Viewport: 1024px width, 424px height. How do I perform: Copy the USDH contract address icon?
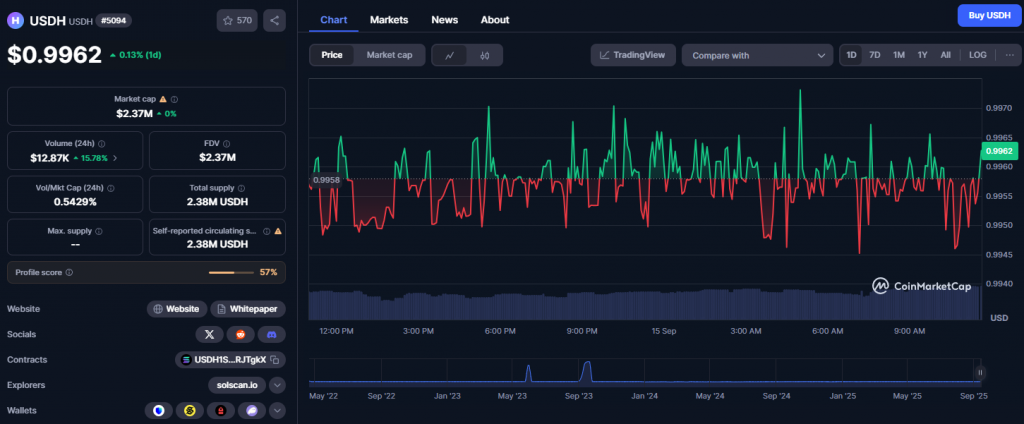[x=275, y=359]
